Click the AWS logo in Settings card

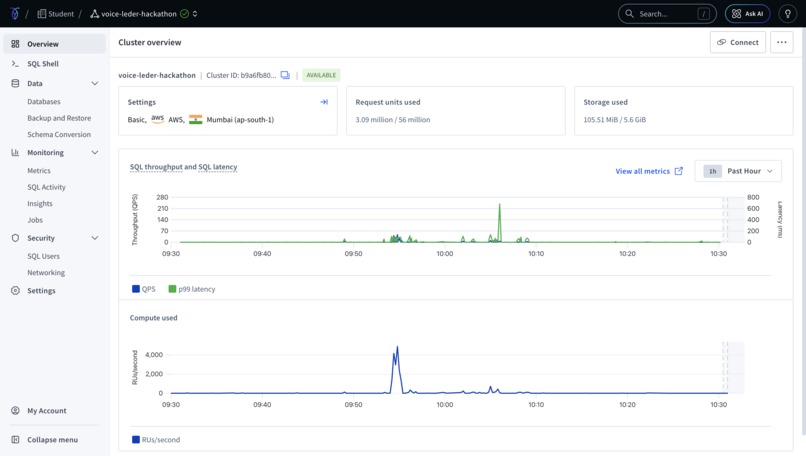pos(157,119)
